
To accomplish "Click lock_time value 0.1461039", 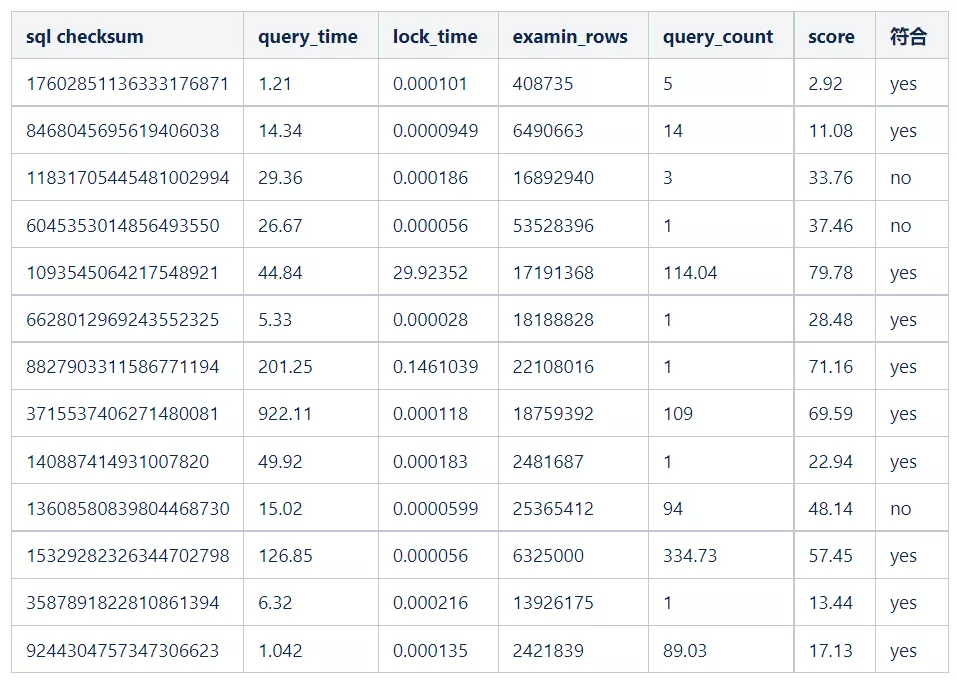I will (x=435, y=367).
